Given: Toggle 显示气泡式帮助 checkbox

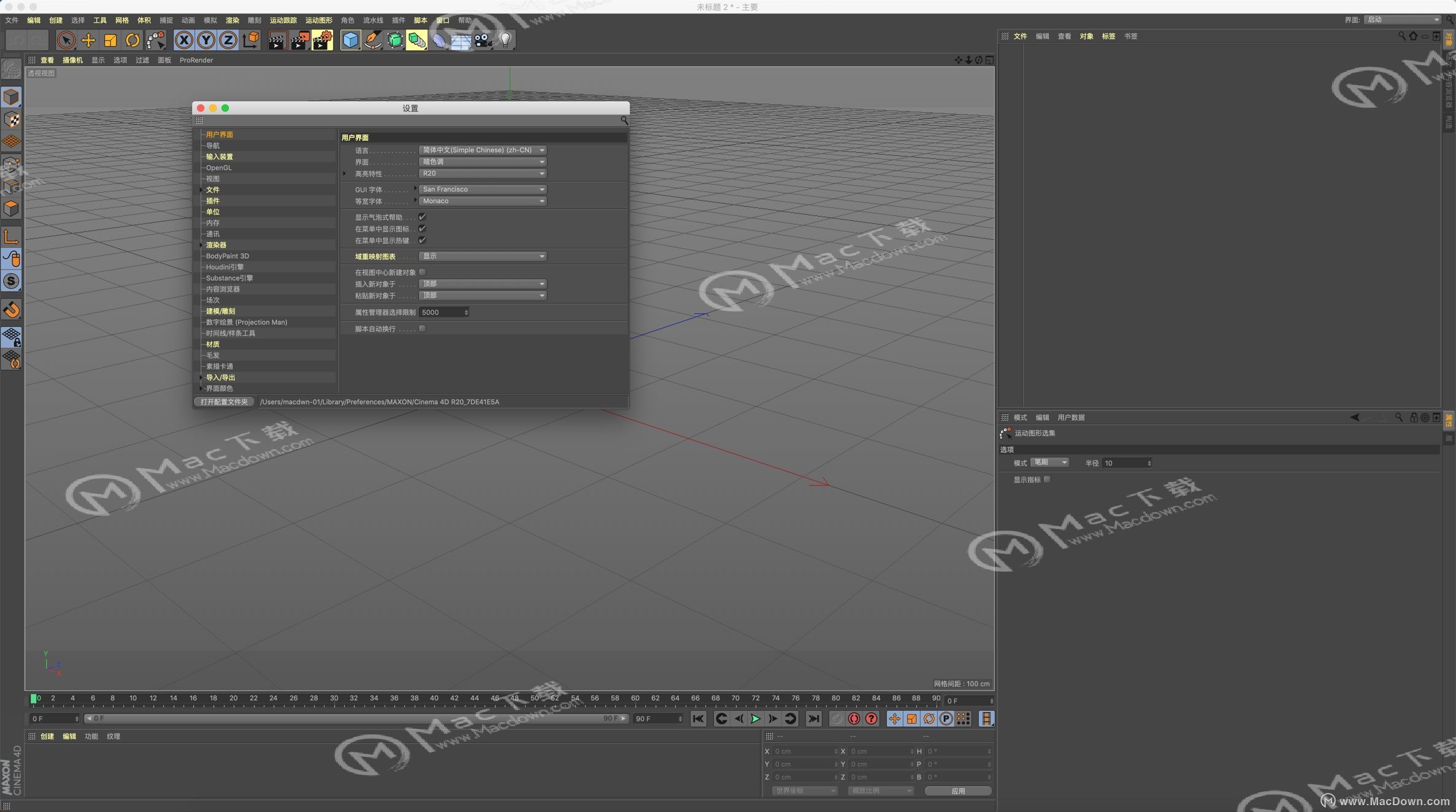Looking at the screenshot, I should click(422, 216).
